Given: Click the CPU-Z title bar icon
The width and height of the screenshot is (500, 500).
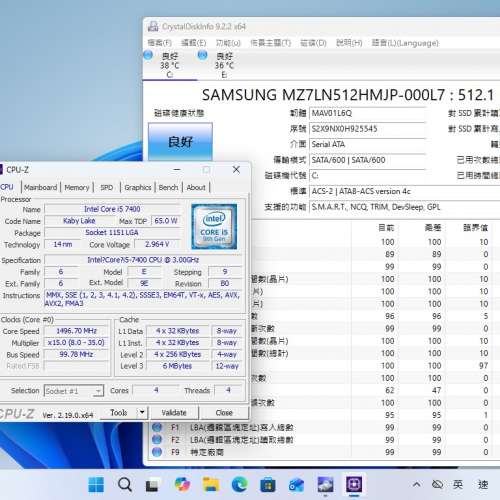Looking at the screenshot, I should pyautogui.click(x=1, y=169).
